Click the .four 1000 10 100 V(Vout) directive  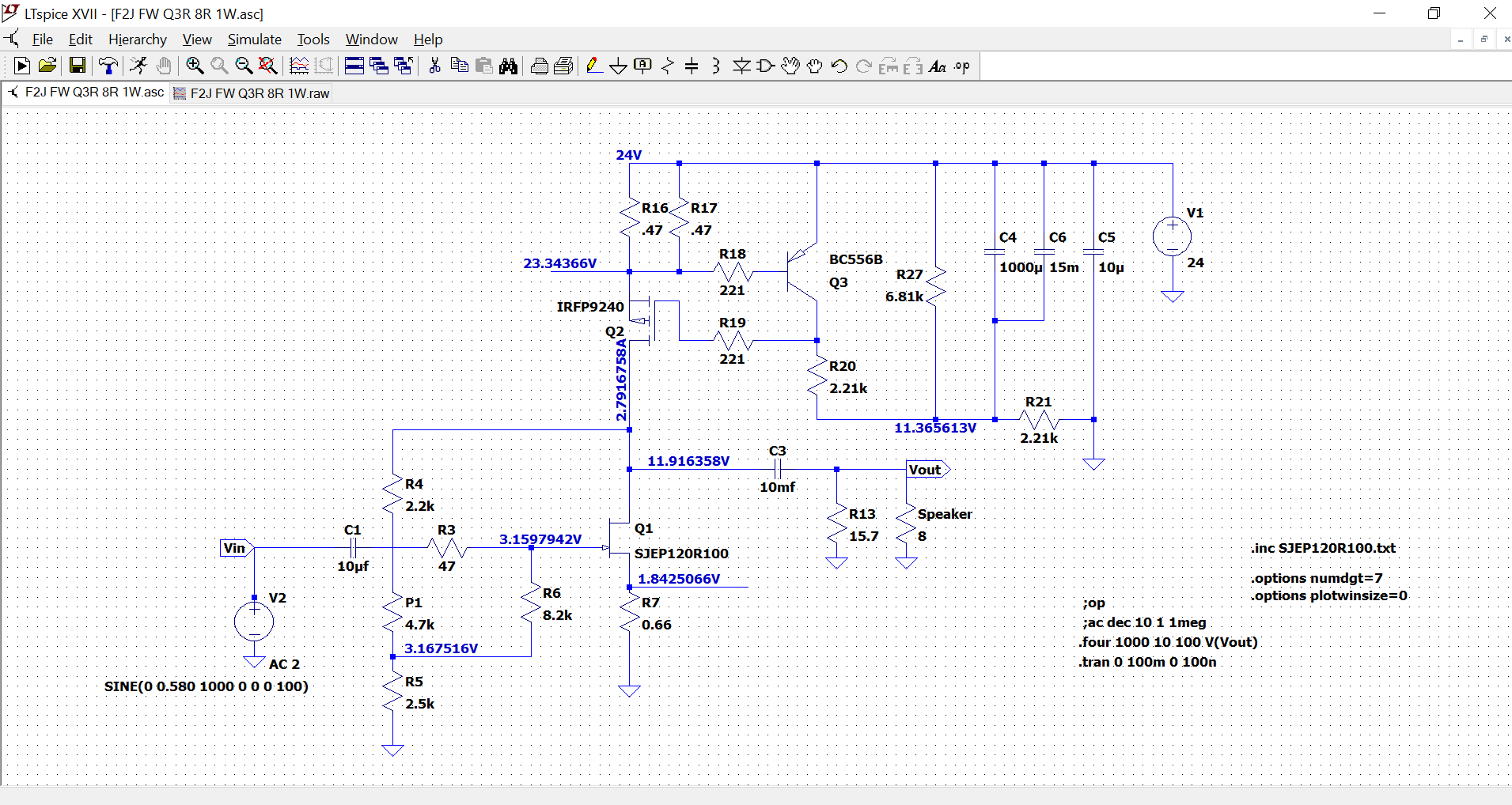click(1168, 642)
